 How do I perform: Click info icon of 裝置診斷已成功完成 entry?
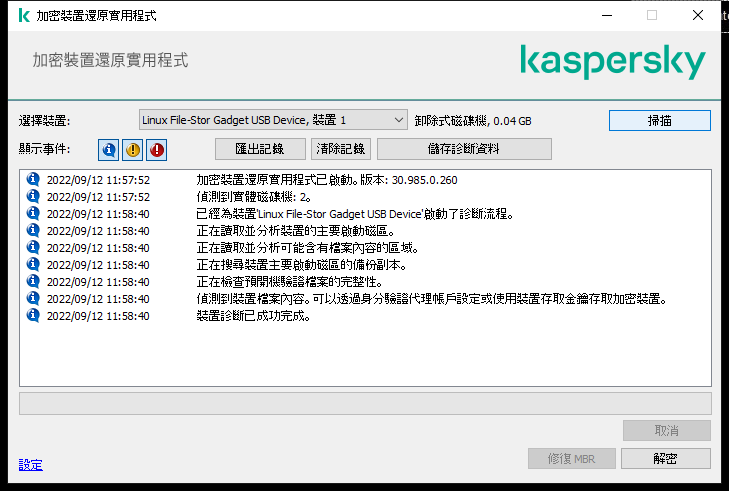pyautogui.click(x=33, y=315)
